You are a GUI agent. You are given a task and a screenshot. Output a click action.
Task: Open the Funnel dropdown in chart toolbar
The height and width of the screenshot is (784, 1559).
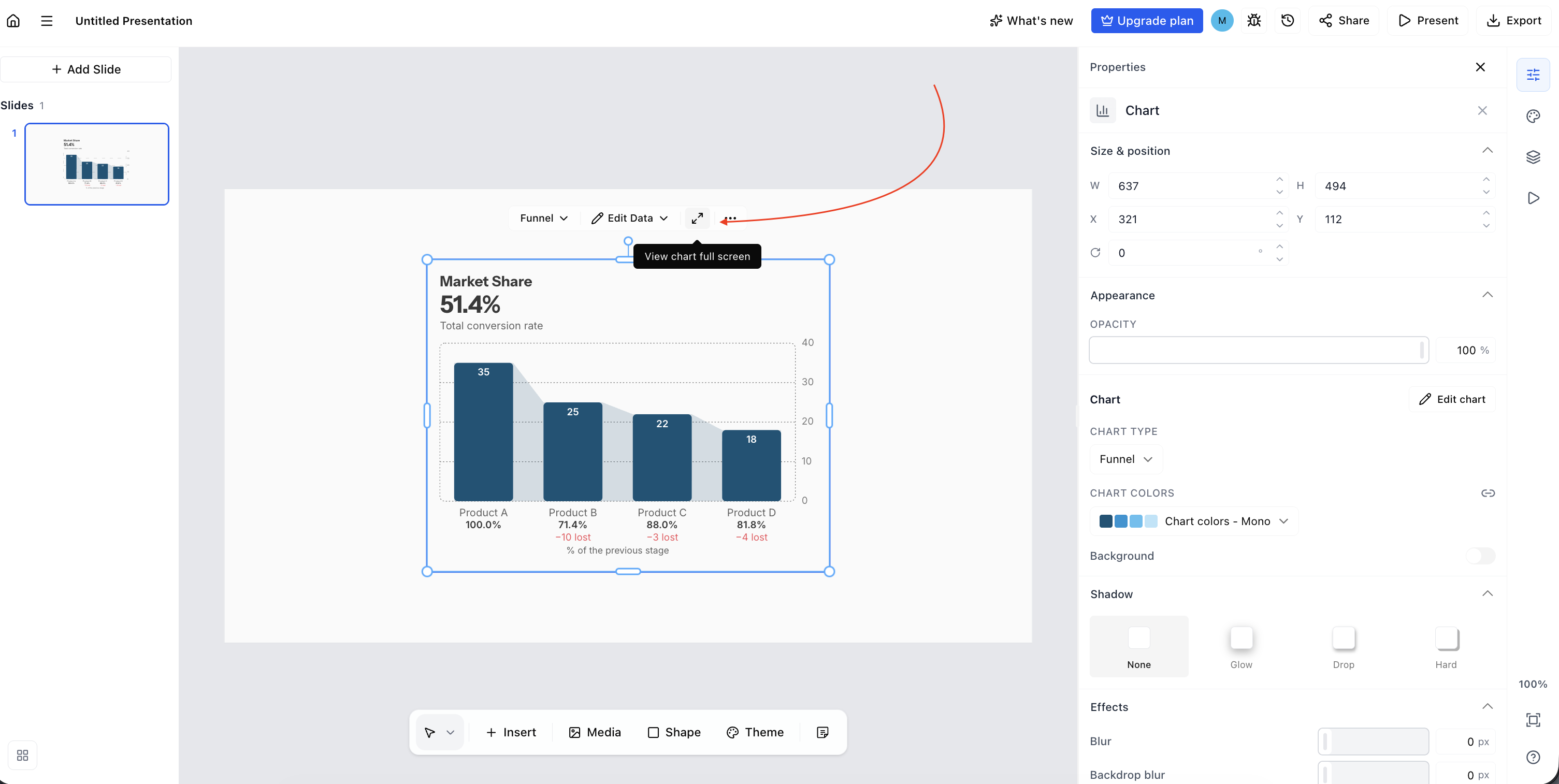[x=543, y=218]
